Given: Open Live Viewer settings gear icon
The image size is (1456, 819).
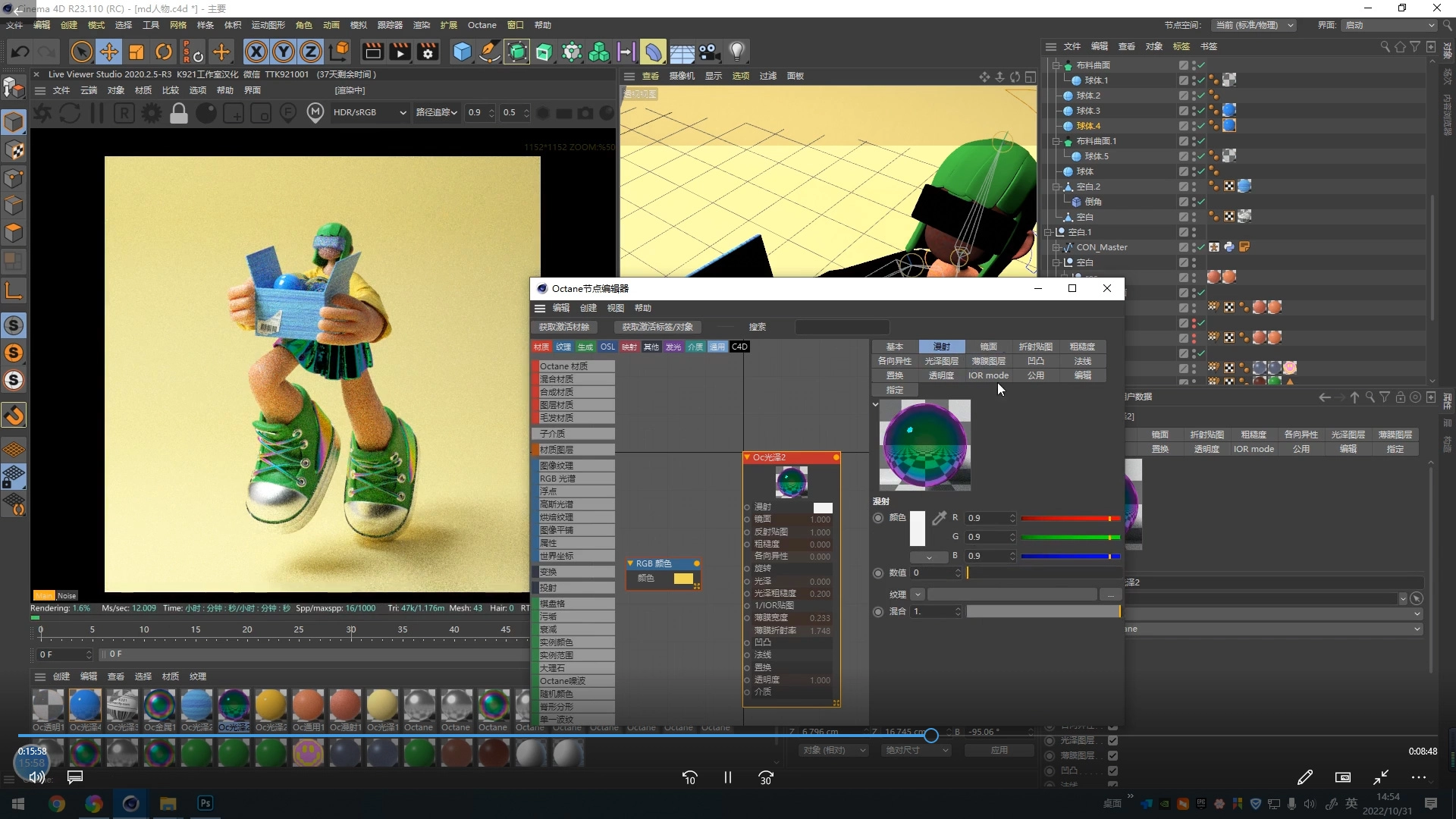Looking at the screenshot, I should [x=152, y=114].
